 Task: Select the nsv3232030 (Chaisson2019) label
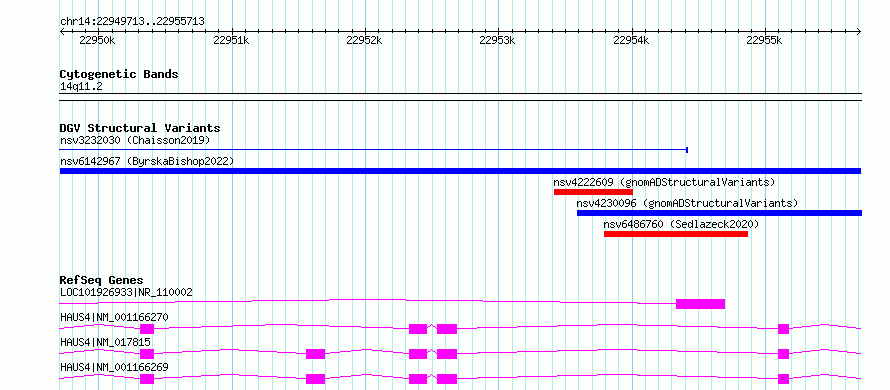(x=135, y=140)
